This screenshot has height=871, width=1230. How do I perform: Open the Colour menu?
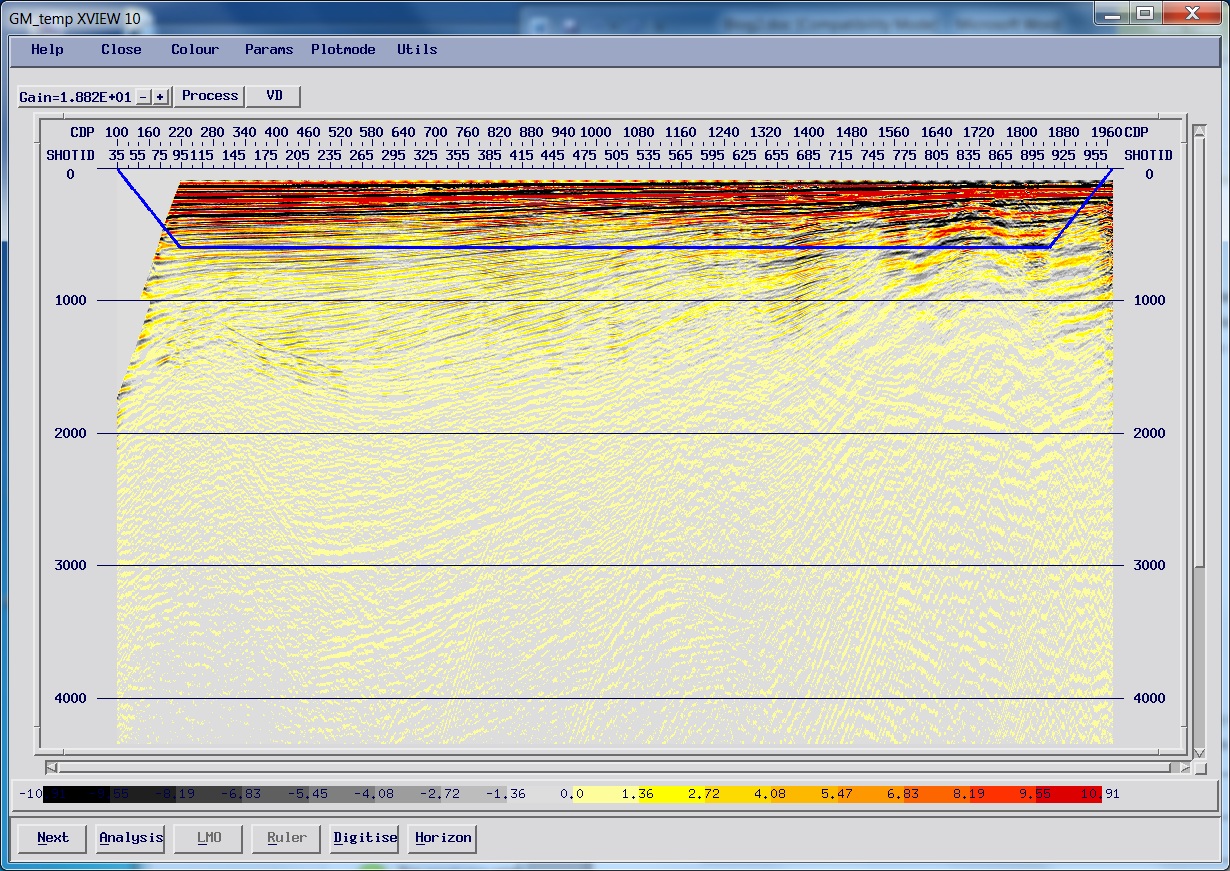[195, 49]
